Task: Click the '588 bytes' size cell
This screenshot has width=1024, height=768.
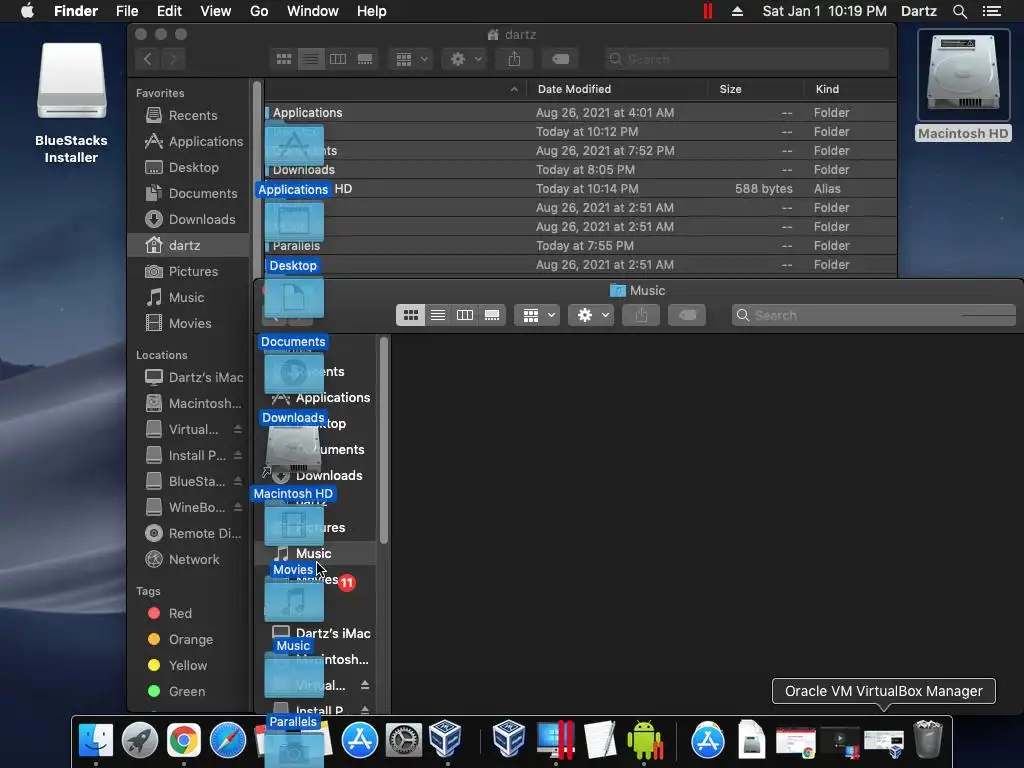Action: pyautogui.click(x=763, y=189)
